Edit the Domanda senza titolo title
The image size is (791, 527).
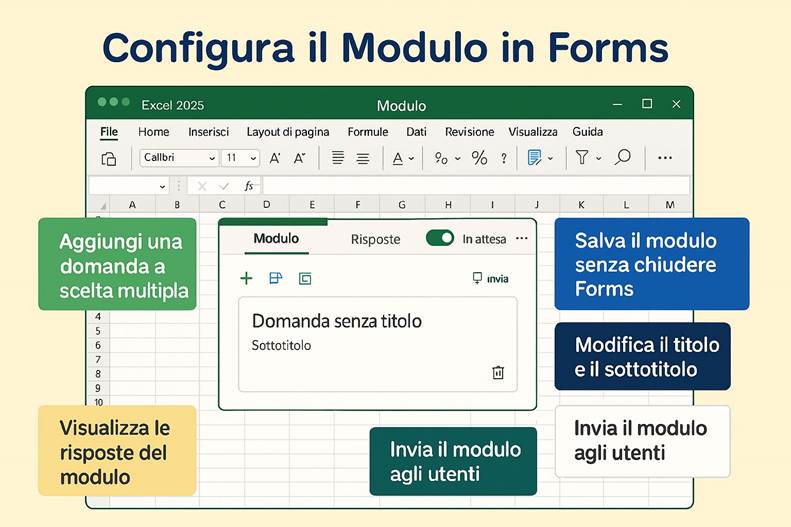[x=336, y=321]
